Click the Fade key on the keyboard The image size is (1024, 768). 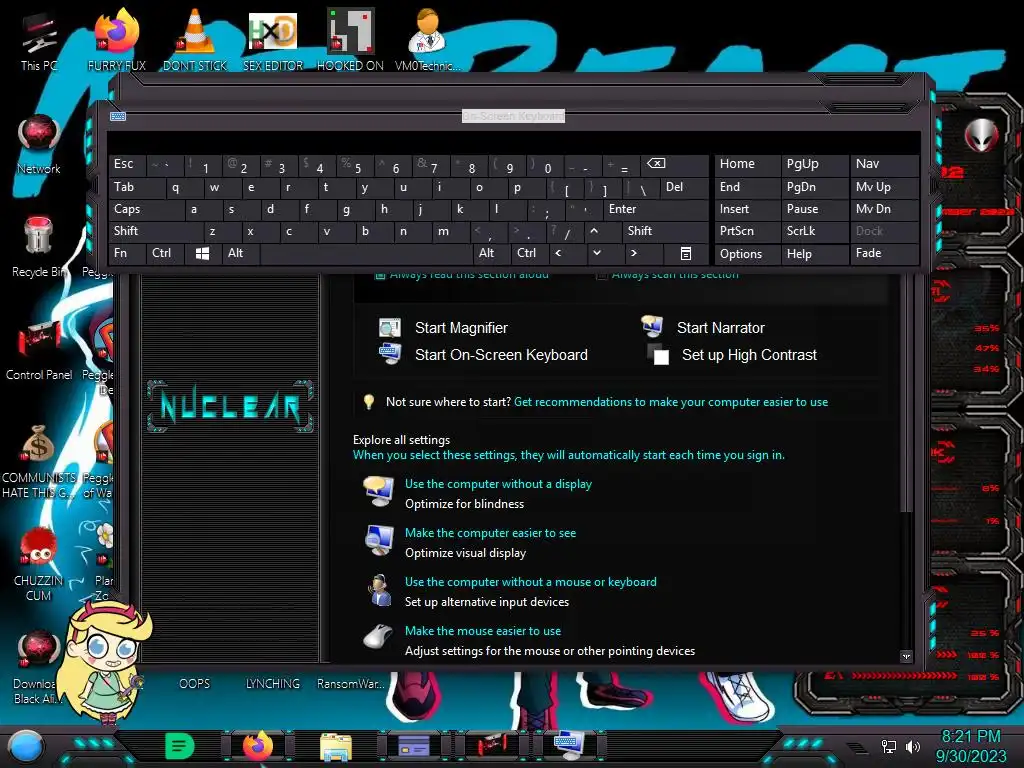[884, 253]
